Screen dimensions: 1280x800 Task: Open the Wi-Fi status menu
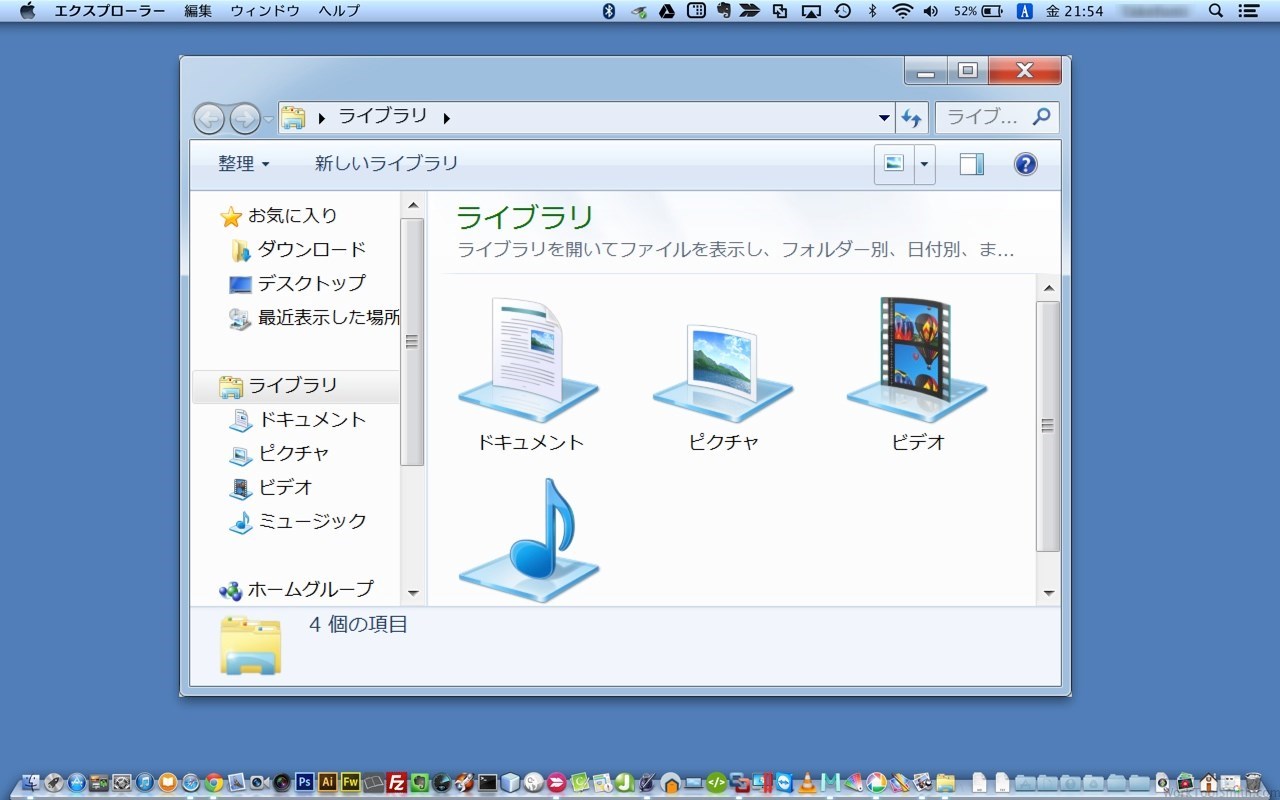coord(903,11)
